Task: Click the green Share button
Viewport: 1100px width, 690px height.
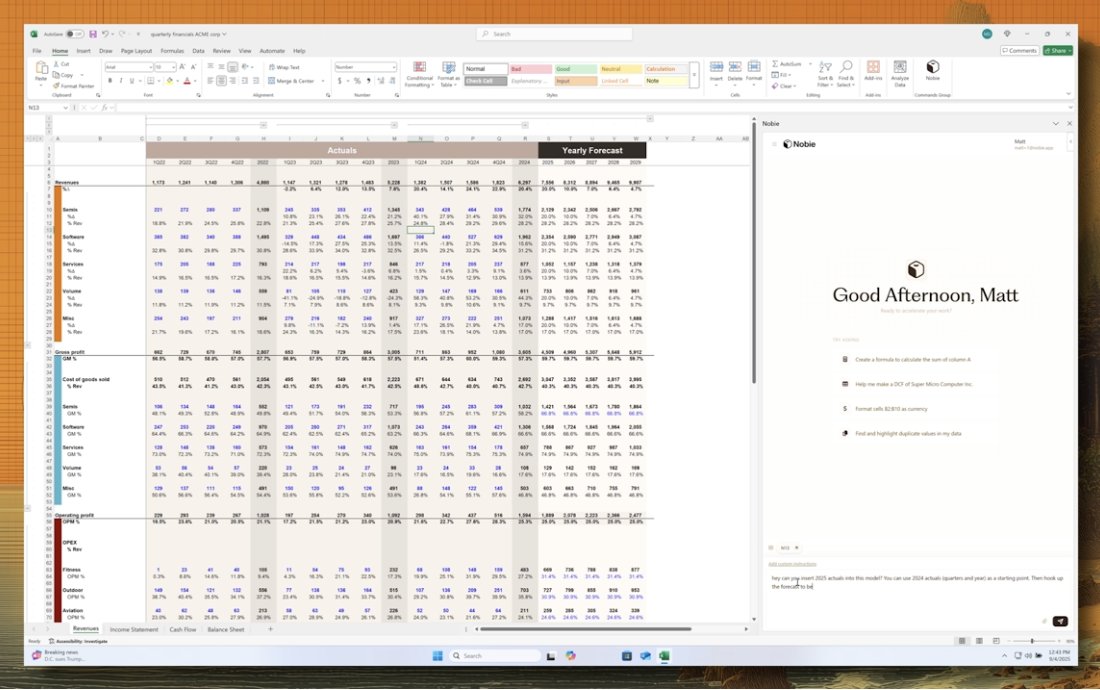Action: click(x=1057, y=50)
